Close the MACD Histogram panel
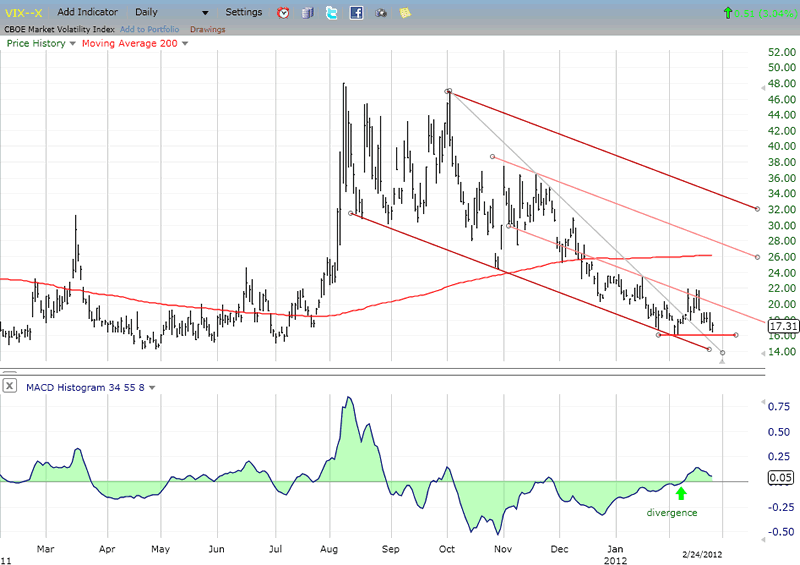 point(9,385)
